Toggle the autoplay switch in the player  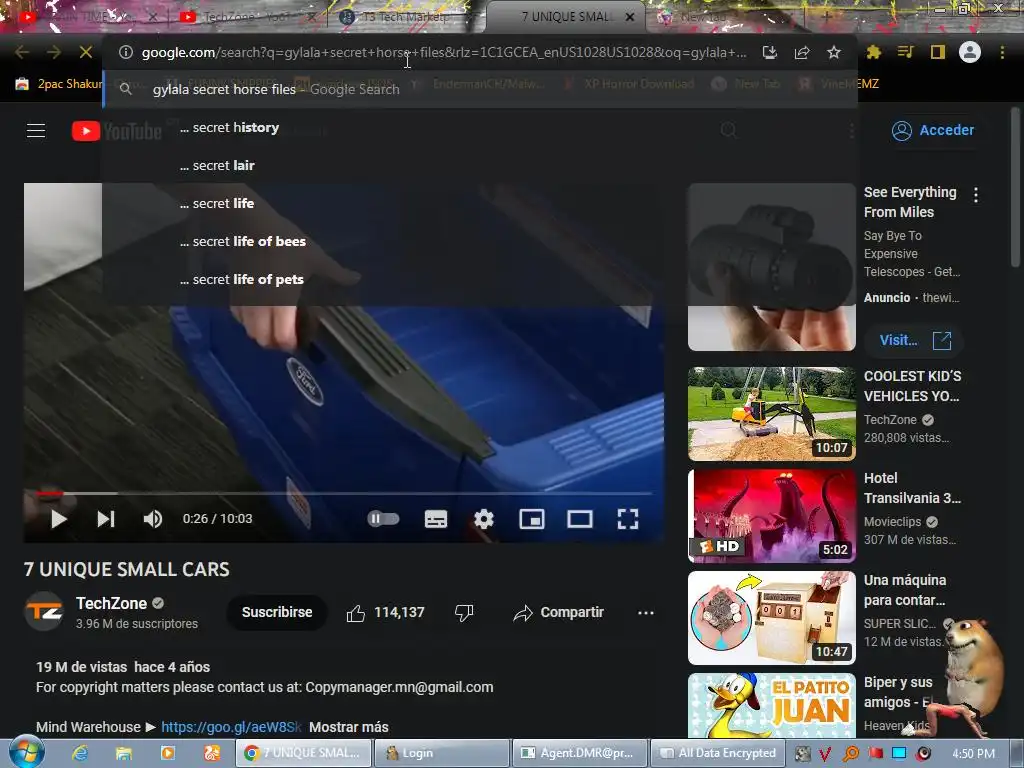(383, 519)
